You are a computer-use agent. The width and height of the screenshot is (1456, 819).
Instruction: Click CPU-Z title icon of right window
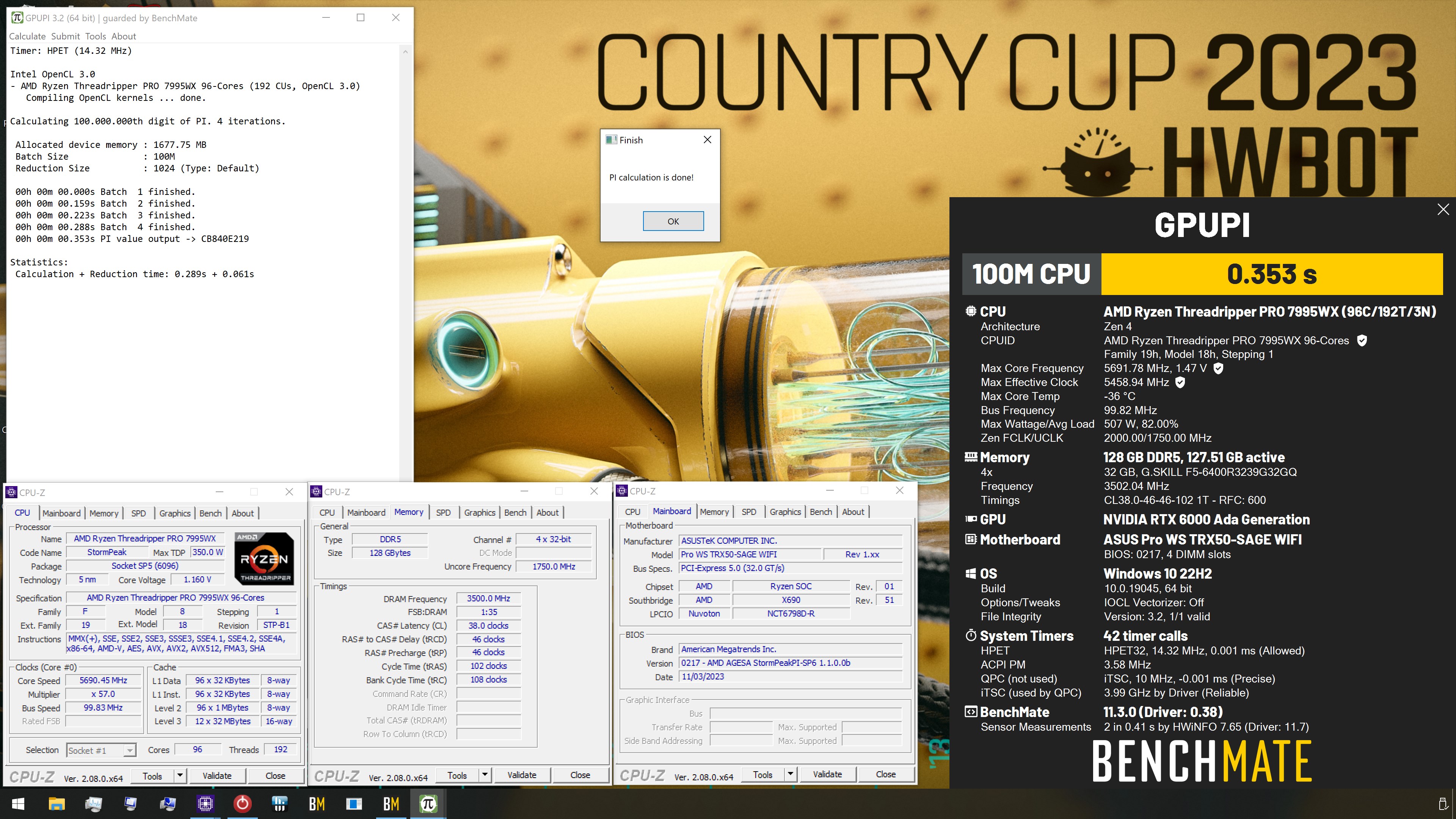(622, 491)
